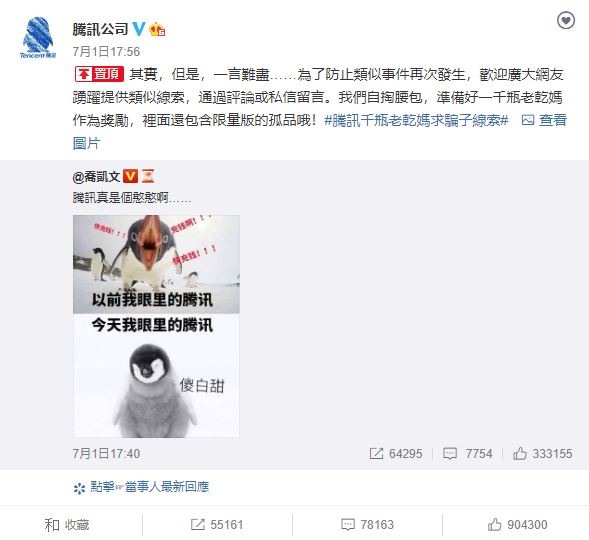Open the @喬凱文 user profile

click(x=97, y=176)
